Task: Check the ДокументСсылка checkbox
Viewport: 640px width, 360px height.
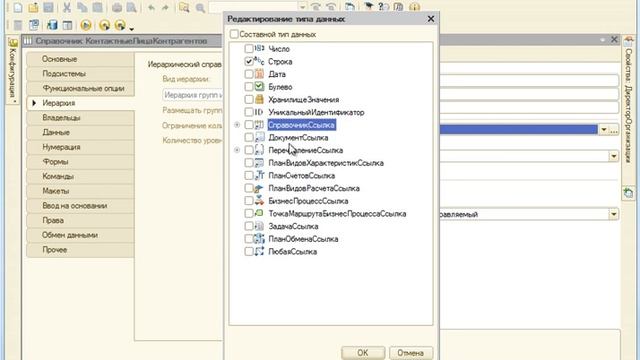Action: [x=249, y=138]
